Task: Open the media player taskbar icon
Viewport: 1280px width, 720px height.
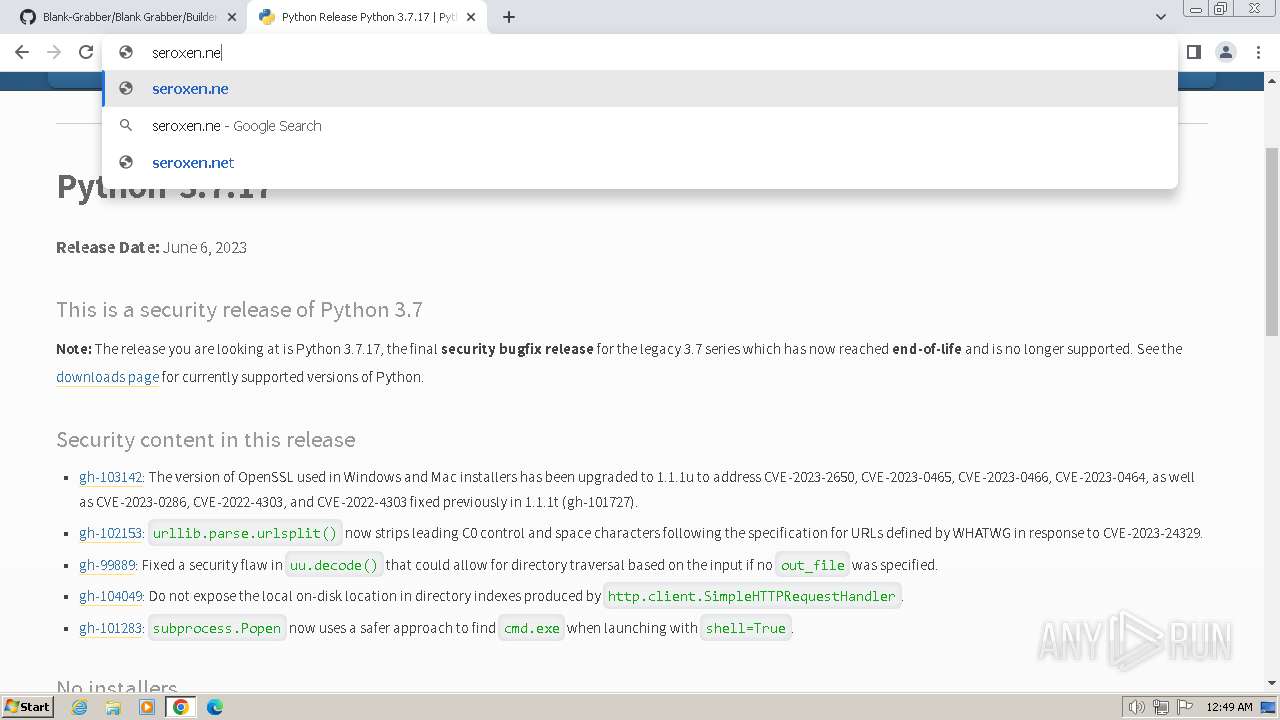Action: (x=147, y=707)
